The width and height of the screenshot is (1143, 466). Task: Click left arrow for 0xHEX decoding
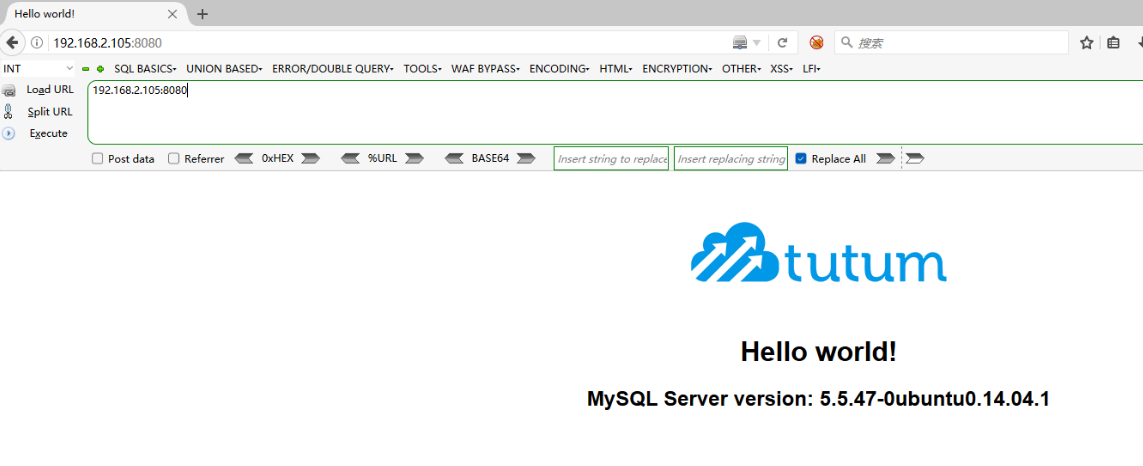tap(244, 158)
